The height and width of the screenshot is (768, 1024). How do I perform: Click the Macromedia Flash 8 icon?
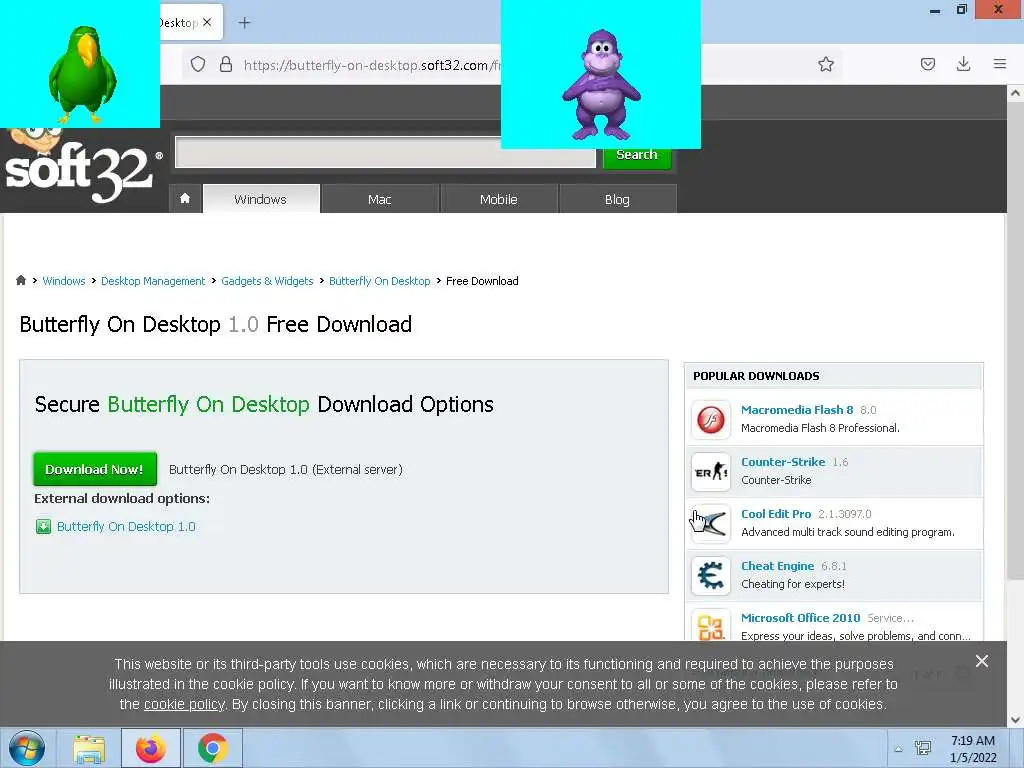click(x=711, y=419)
